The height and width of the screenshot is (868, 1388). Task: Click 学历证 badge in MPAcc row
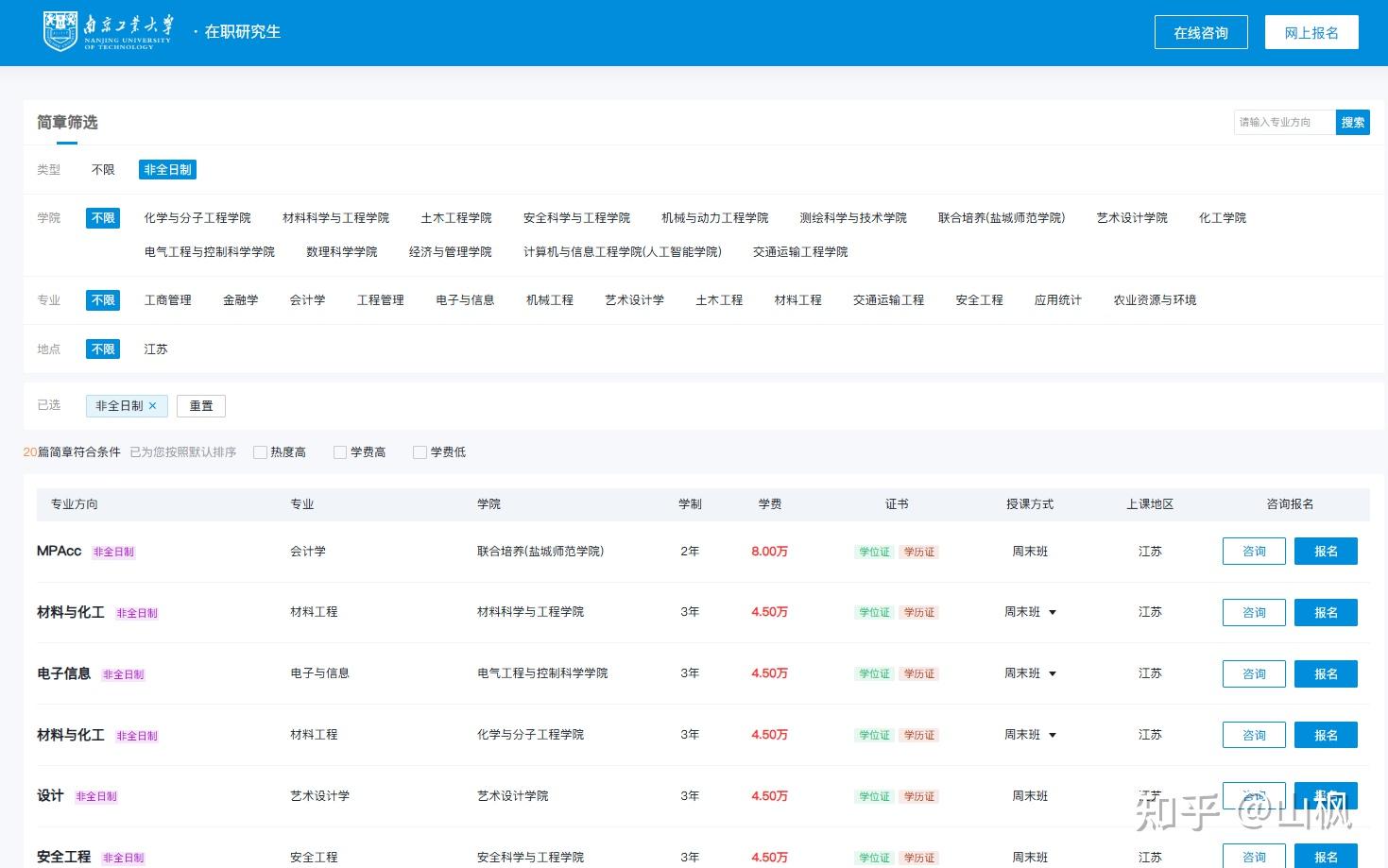(919, 552)
